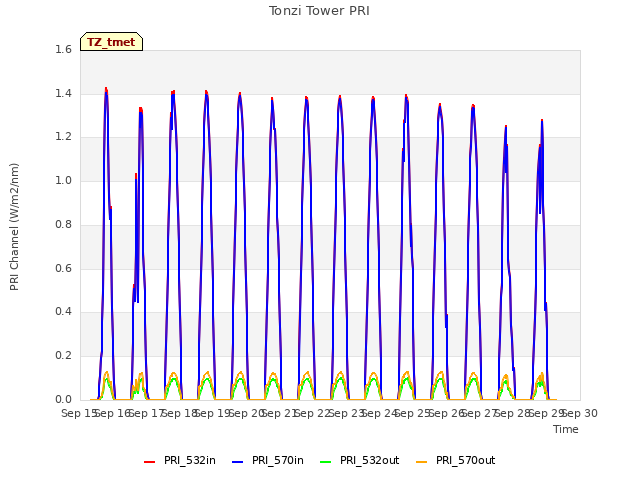Viewport: 640px width, 480px height.
Task: Click the 0.8 y-axis tick value
Action: (x=63, y=224)
